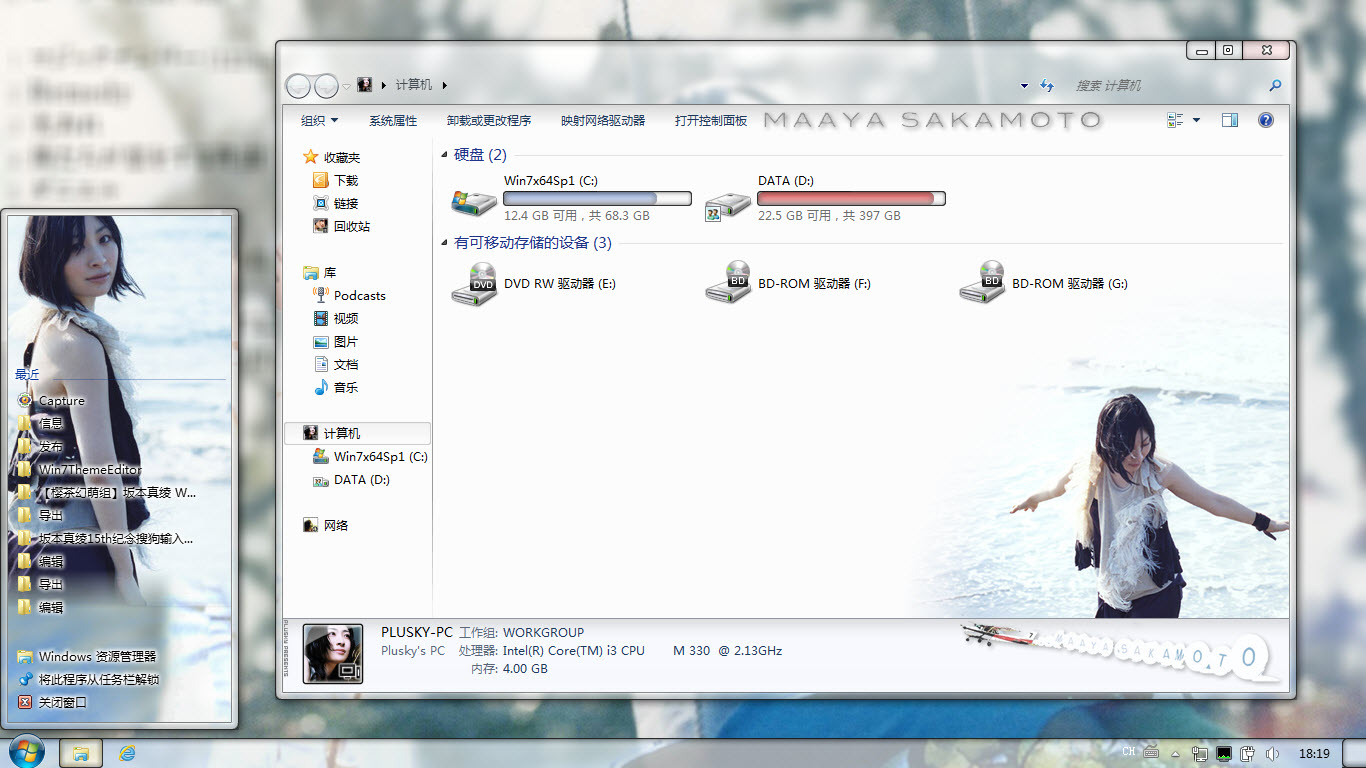Screen dimensions: 1366x768
Task: Show hidden system tray icons
Action: 1176,753
